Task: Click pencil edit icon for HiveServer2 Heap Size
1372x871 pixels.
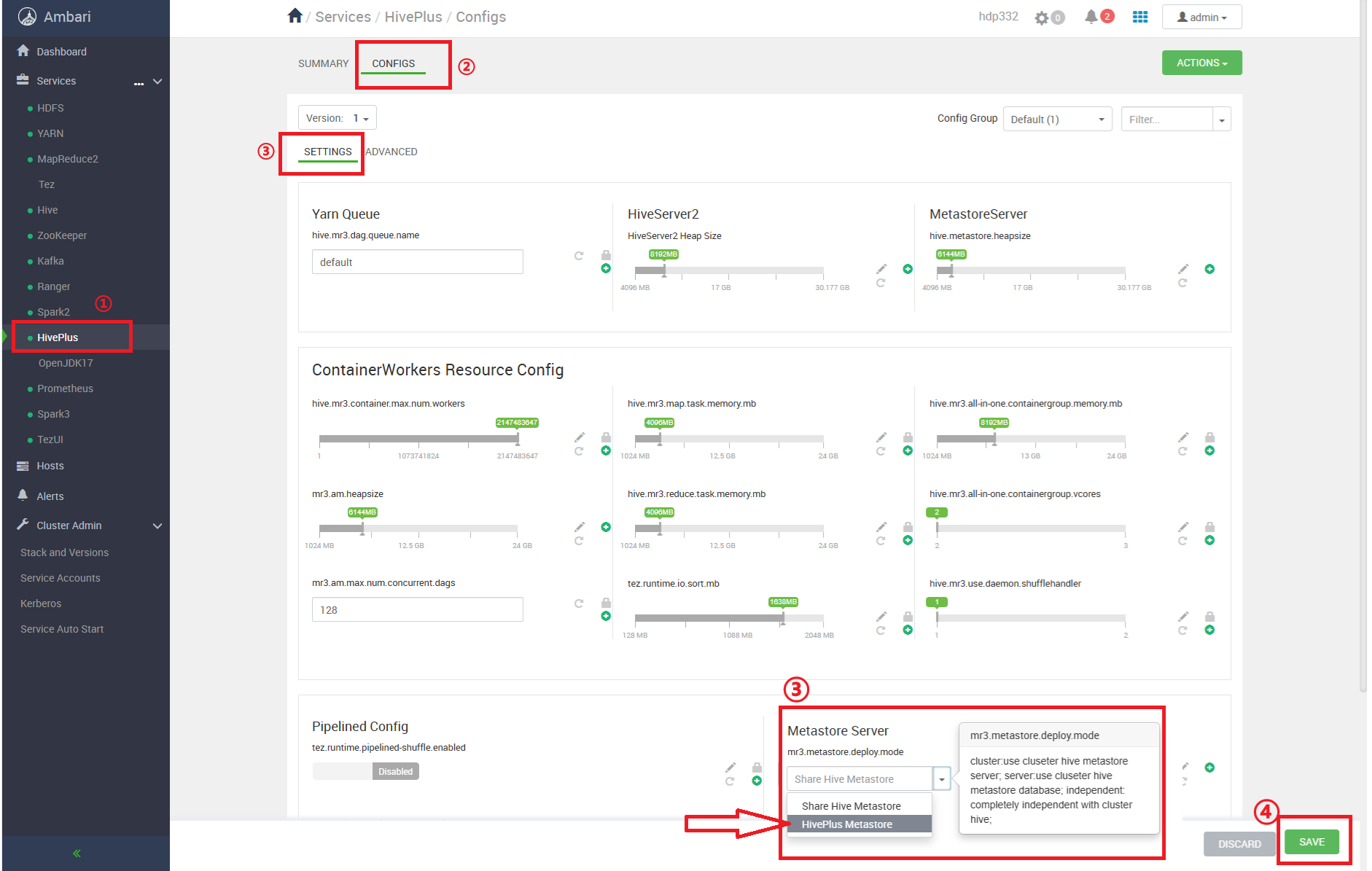Action: [x=881, y=269]
